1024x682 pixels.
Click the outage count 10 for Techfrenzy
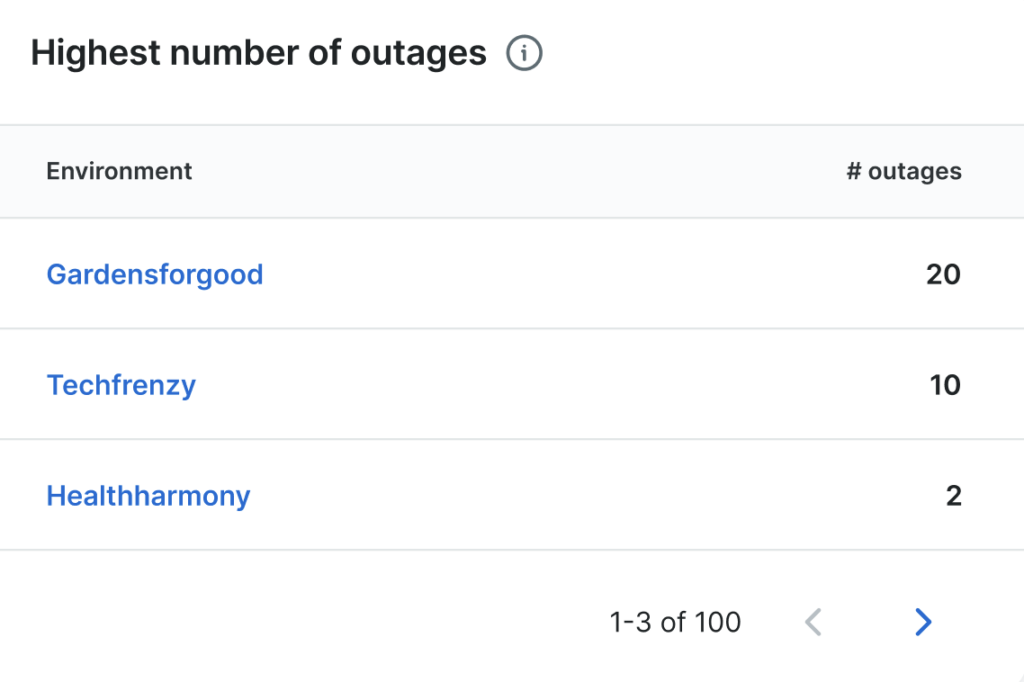point(944,385)
